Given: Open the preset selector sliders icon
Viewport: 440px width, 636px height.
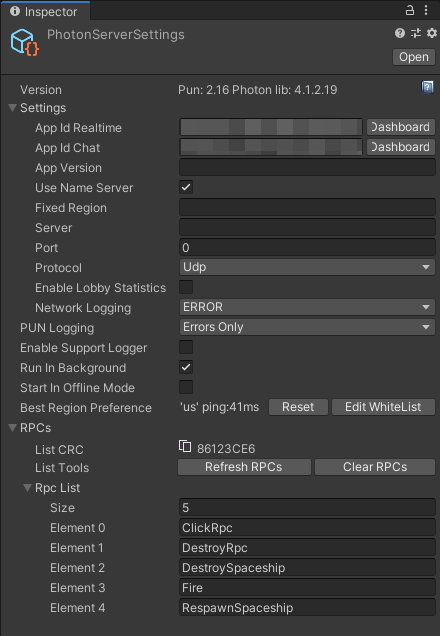Looking at the screenshot, I should point(416,33).
